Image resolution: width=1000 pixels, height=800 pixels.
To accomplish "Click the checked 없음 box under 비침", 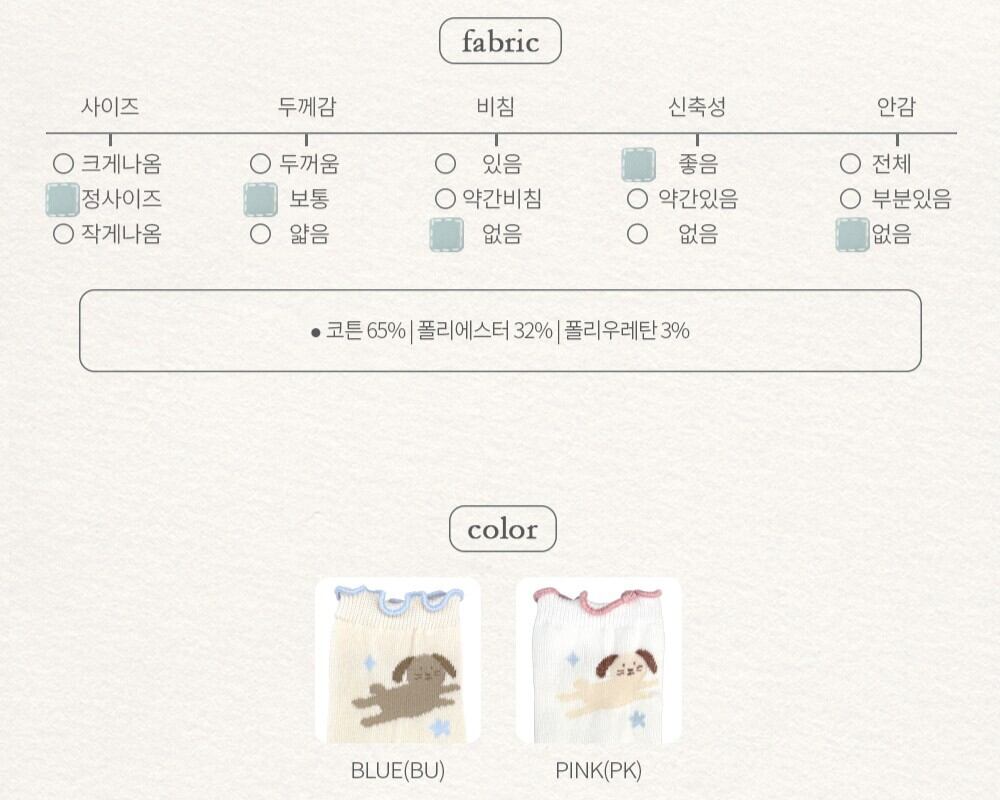I will point(446,235).
